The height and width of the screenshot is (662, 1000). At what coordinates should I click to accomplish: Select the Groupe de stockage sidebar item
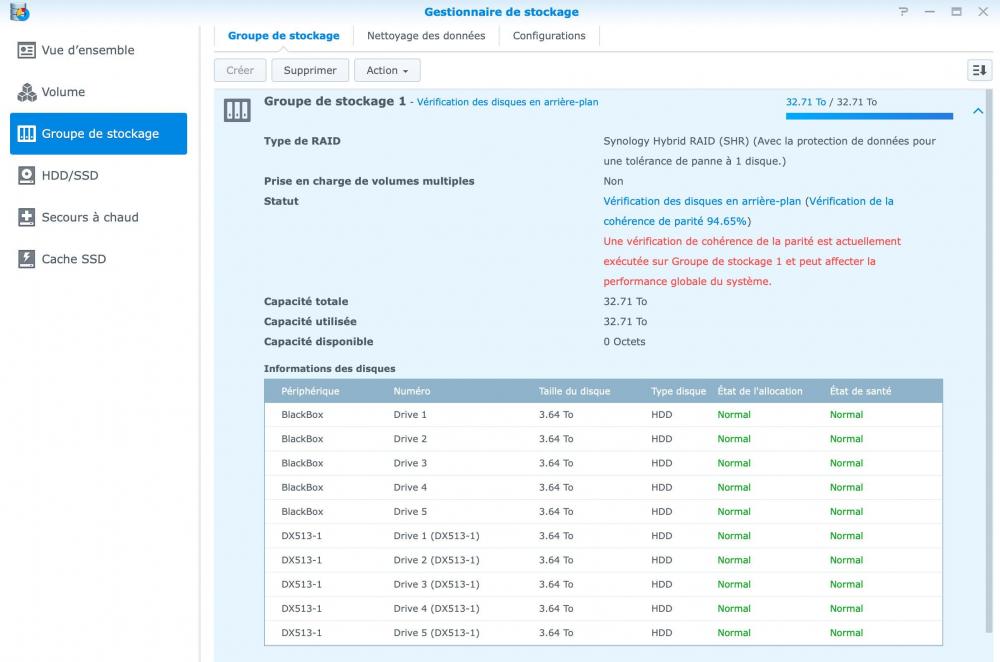coord(98,134)
